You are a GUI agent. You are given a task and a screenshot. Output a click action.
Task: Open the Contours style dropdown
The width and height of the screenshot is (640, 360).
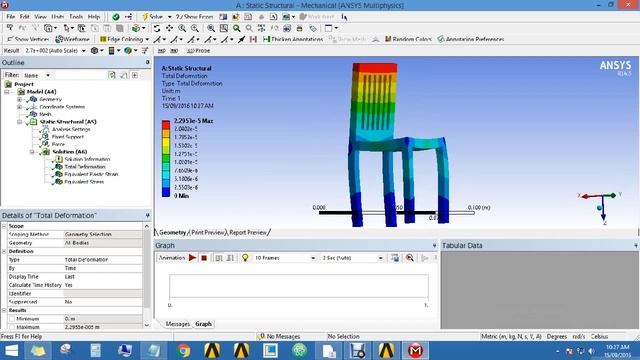tap(114, 51)
